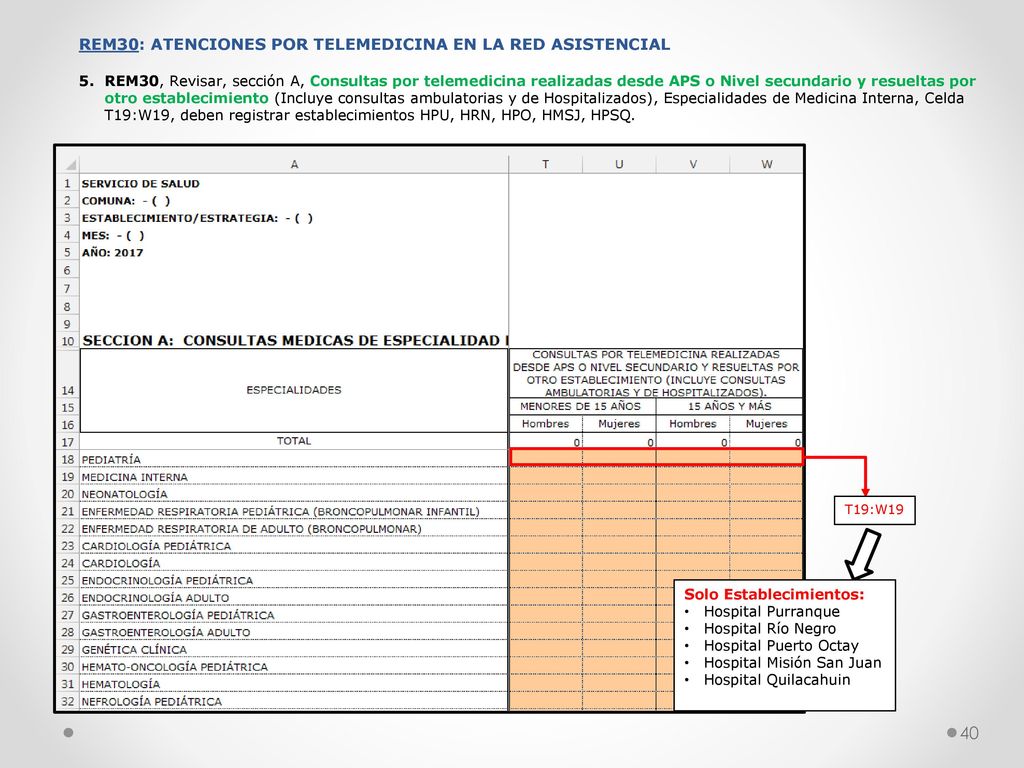Viewport: 1024px width, 768px height.
Task: Select row header 17
Action: [67, 442]
